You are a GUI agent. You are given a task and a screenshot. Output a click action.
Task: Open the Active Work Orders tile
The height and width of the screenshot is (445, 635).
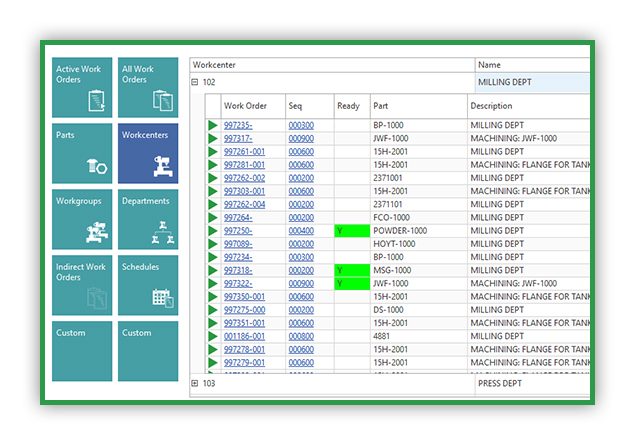(82, 87)
